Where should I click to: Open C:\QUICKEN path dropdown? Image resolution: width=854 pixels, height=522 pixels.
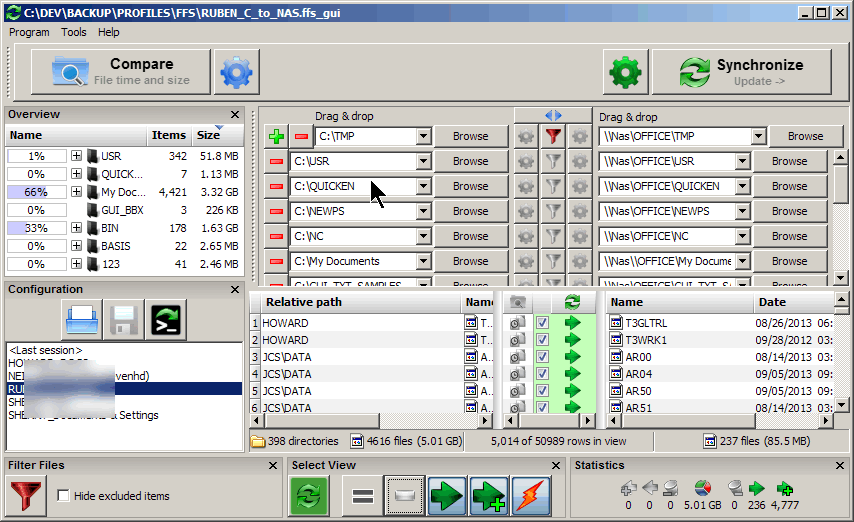424,186
